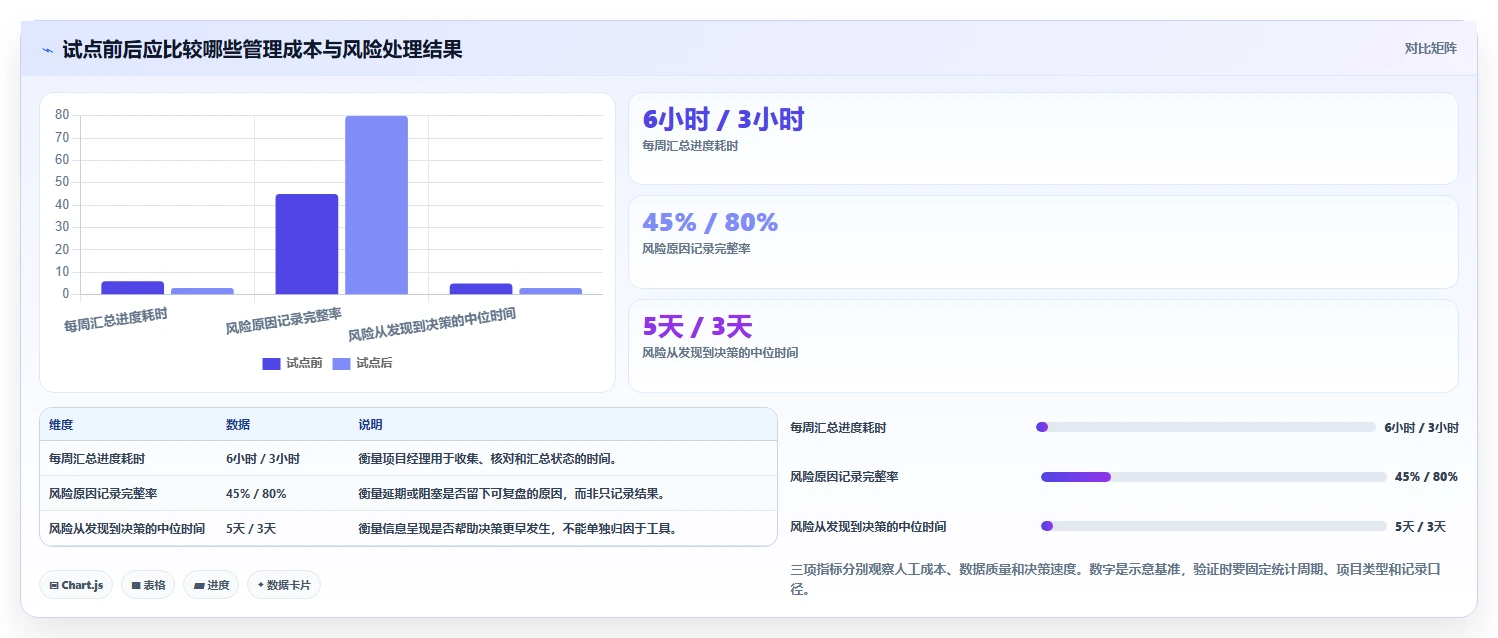The image size is (1498, 638).
Task: Click the 对比矩阵 label in header
Action: click(x=1431, y=48)
